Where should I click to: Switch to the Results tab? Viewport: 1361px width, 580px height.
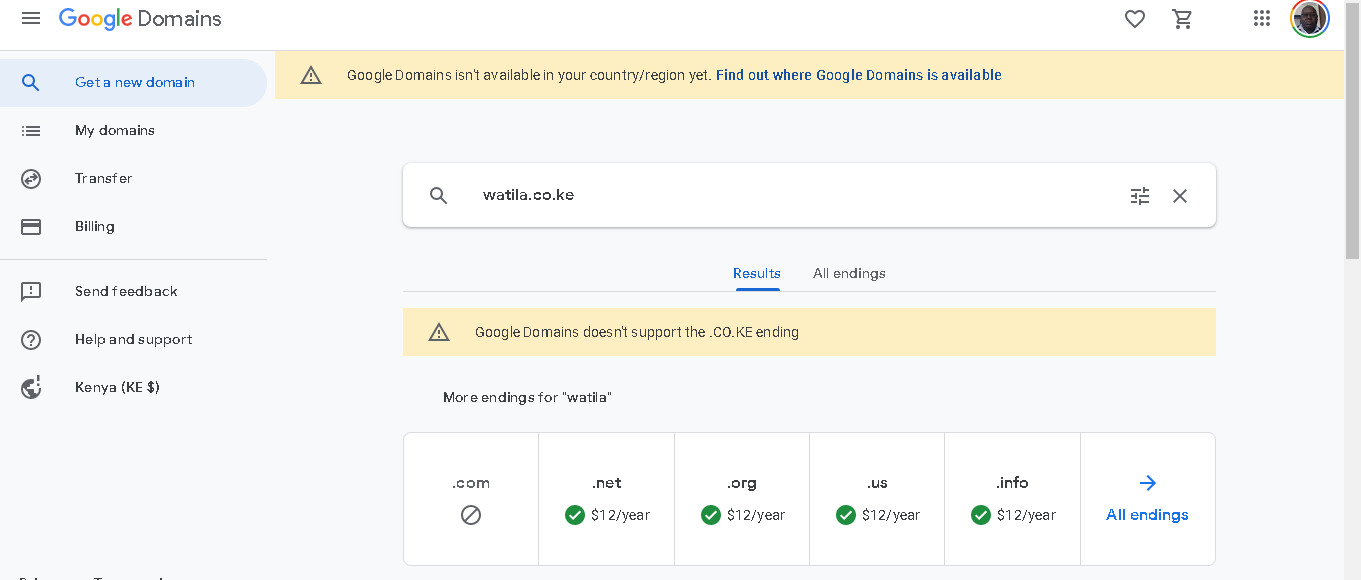[x=757, y=273]
